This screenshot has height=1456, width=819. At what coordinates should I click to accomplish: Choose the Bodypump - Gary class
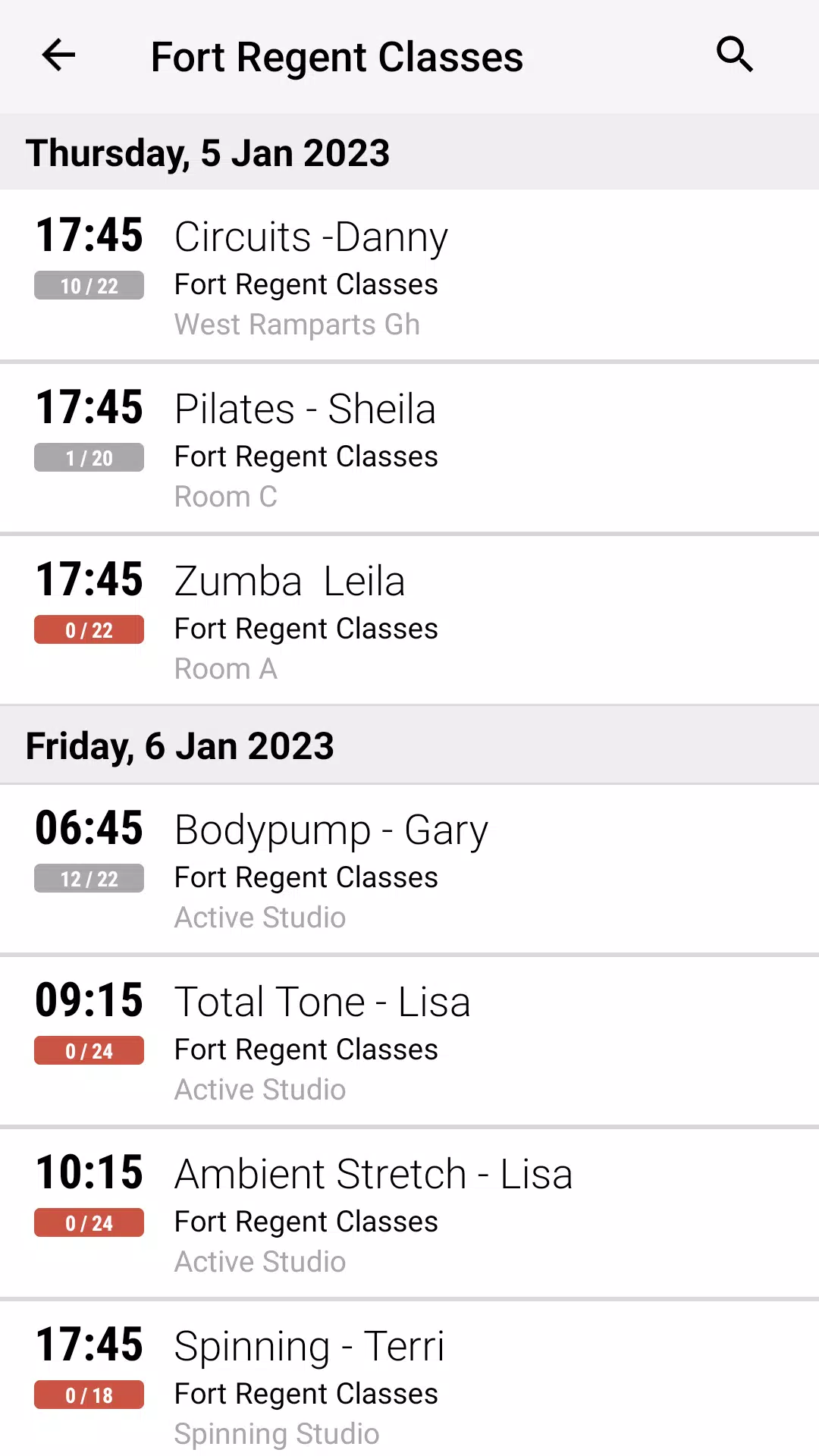click(409, 868)
